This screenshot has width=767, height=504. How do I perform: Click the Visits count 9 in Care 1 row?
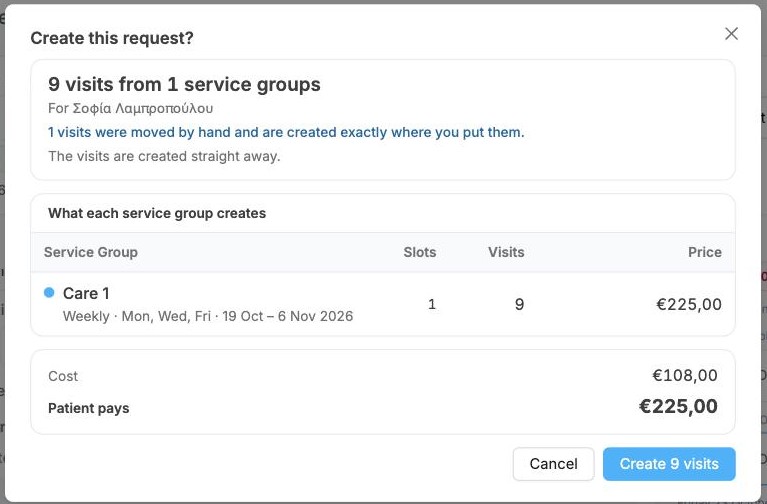[519, 304]
